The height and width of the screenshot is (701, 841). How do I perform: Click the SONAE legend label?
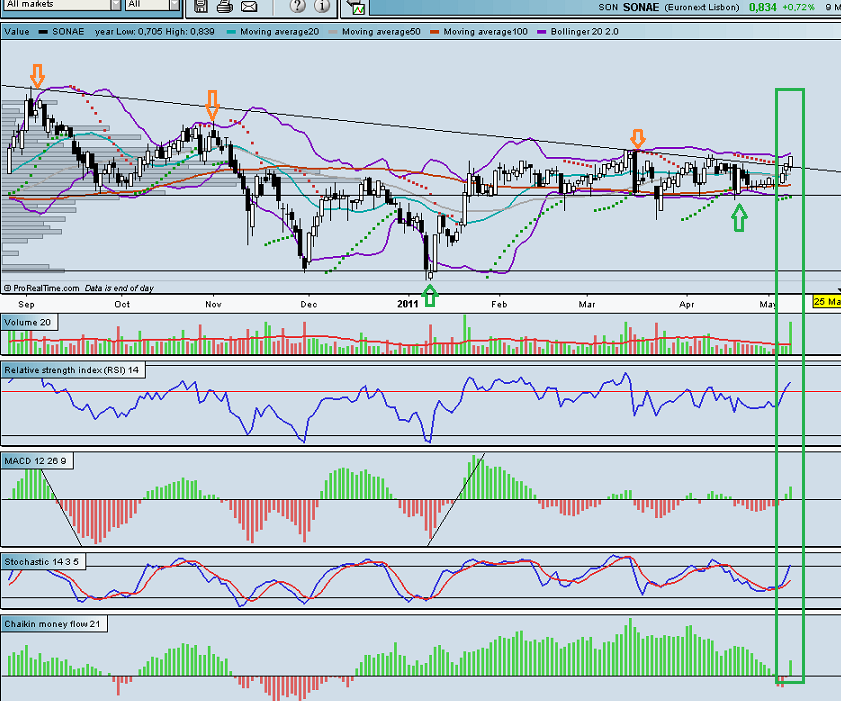tap(68, 32)
